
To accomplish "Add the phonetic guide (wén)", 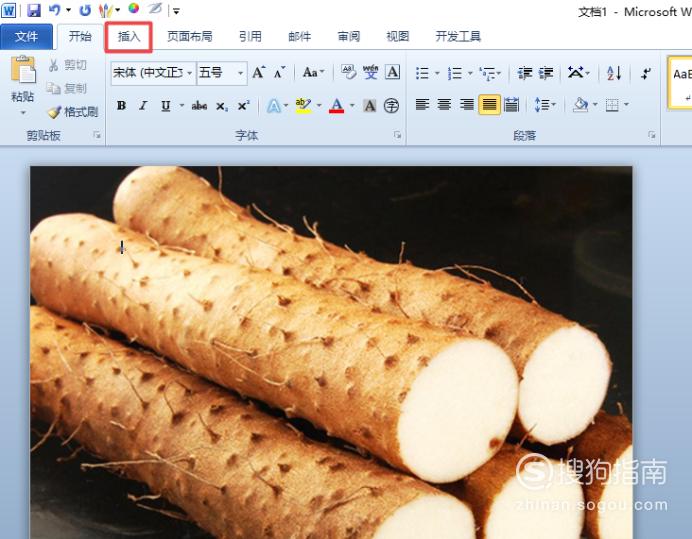I will point(370,72).
